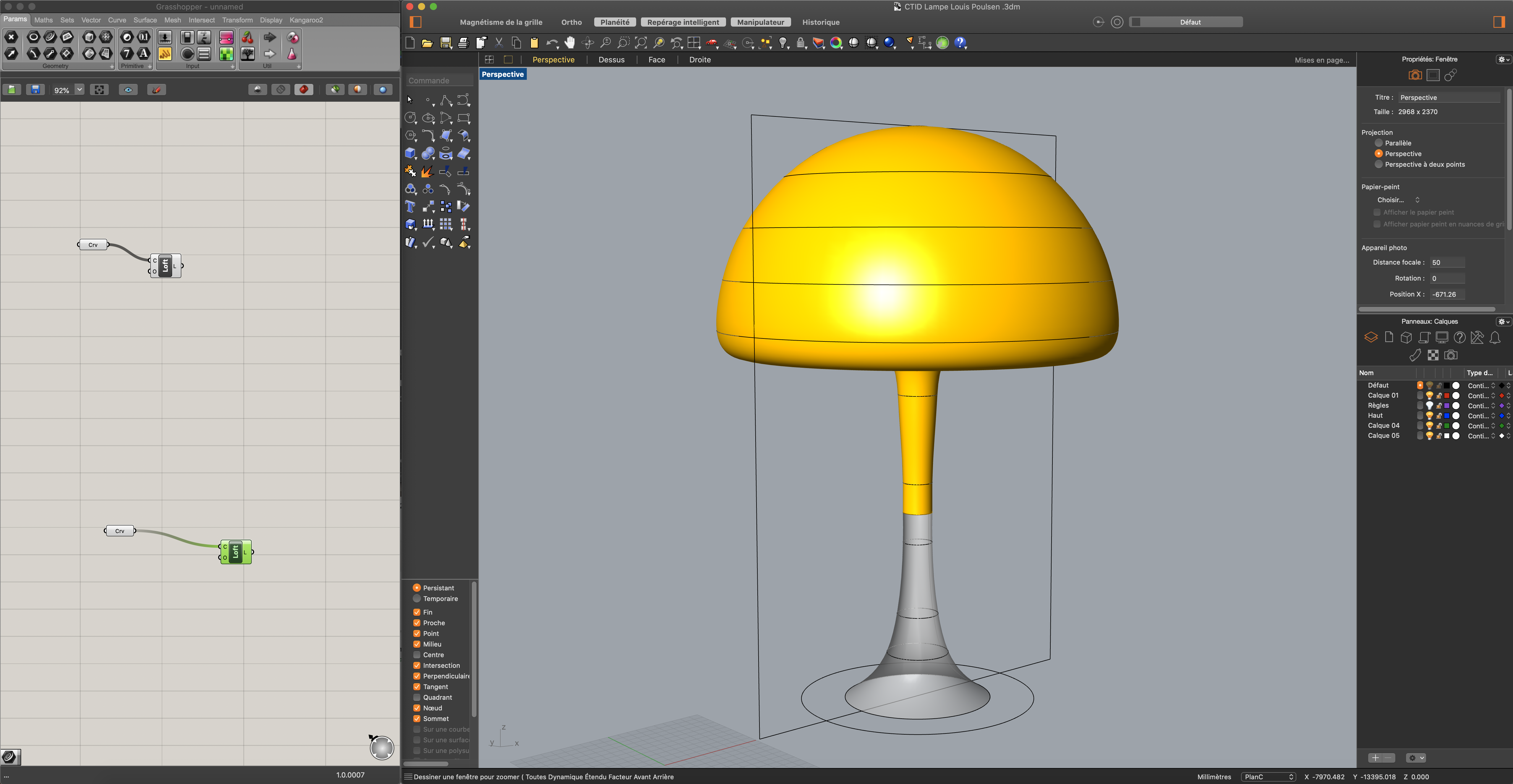
Task: Open the Maths tab in Grasshopper
Action: [43, 20]
